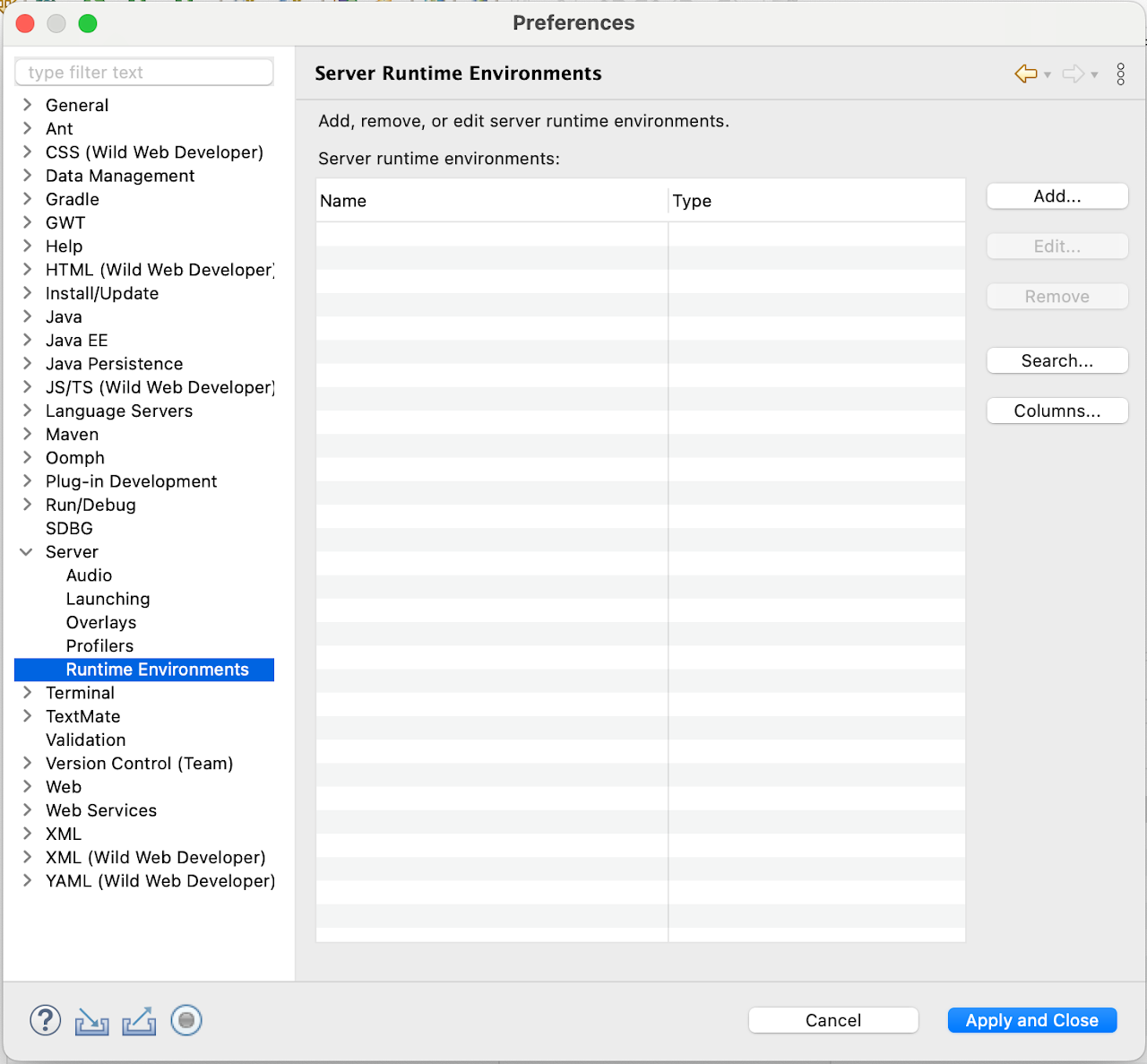Click the export preferences icon
1147x1064 pixels.
(139, 1021)
